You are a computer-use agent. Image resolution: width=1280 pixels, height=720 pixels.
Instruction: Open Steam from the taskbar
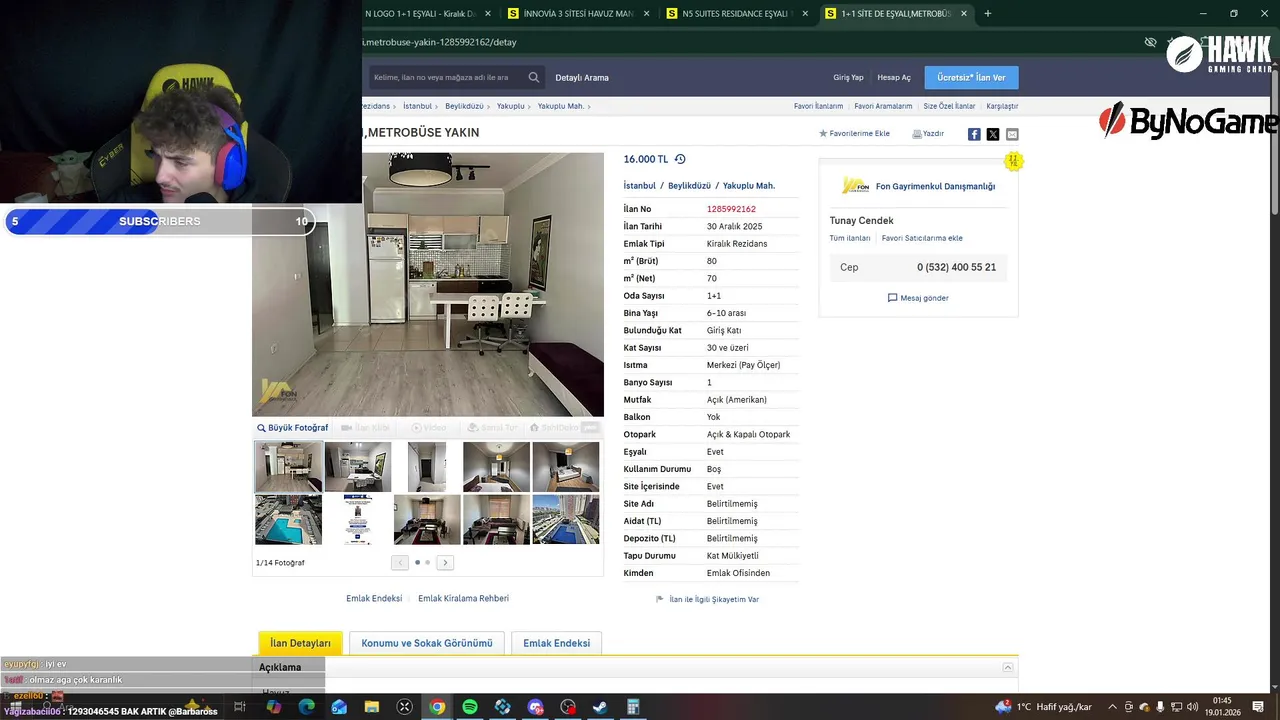(600, 707)
